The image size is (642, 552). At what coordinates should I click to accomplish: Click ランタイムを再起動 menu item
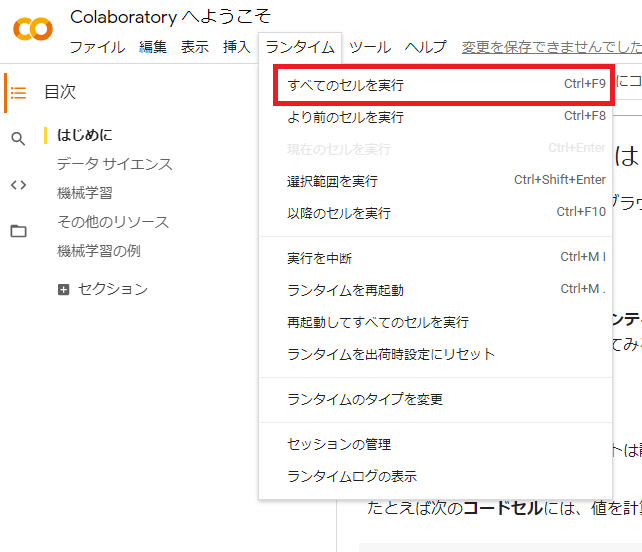345,290
